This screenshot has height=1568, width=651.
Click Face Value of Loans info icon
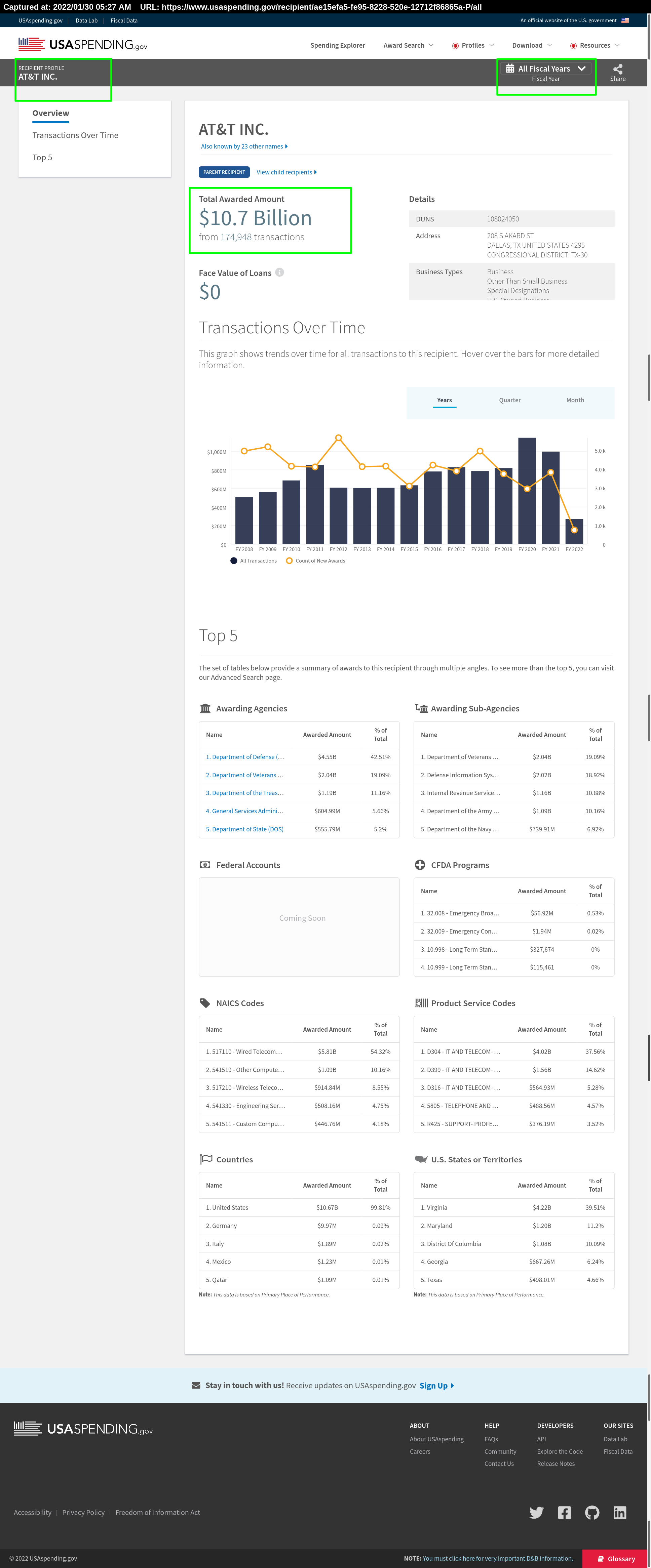tap(279, 272)
